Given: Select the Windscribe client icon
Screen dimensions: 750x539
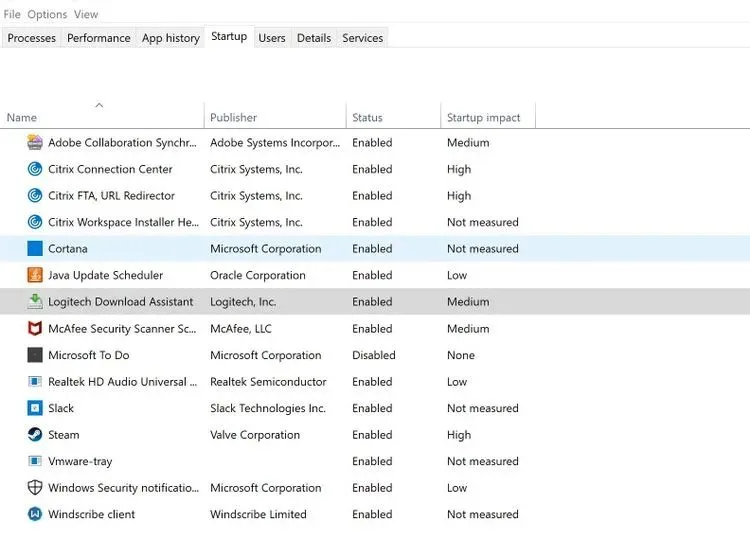Looking at the screenshot, I should click(35, 514).
